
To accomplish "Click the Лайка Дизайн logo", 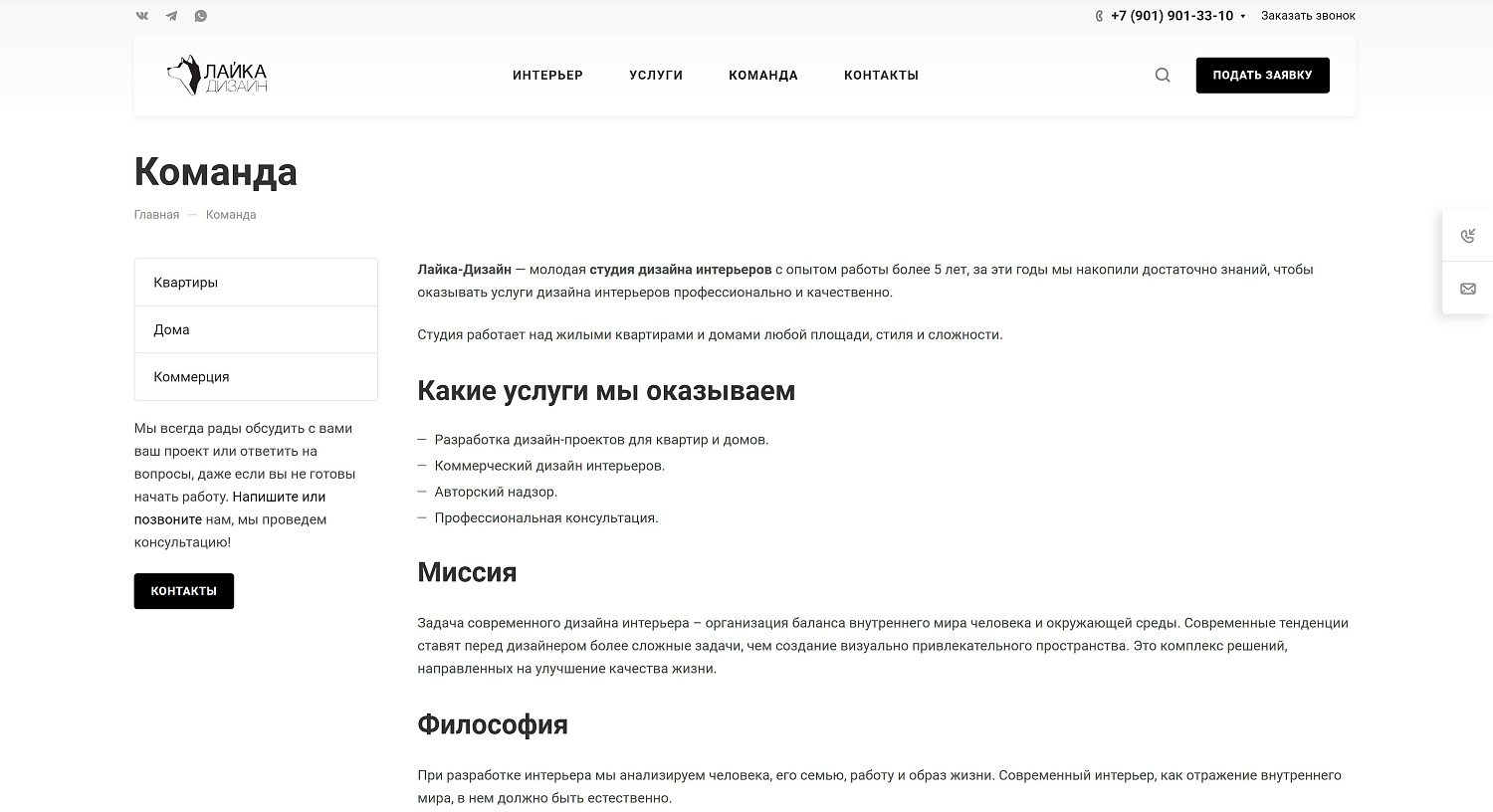I will point(218,74).
